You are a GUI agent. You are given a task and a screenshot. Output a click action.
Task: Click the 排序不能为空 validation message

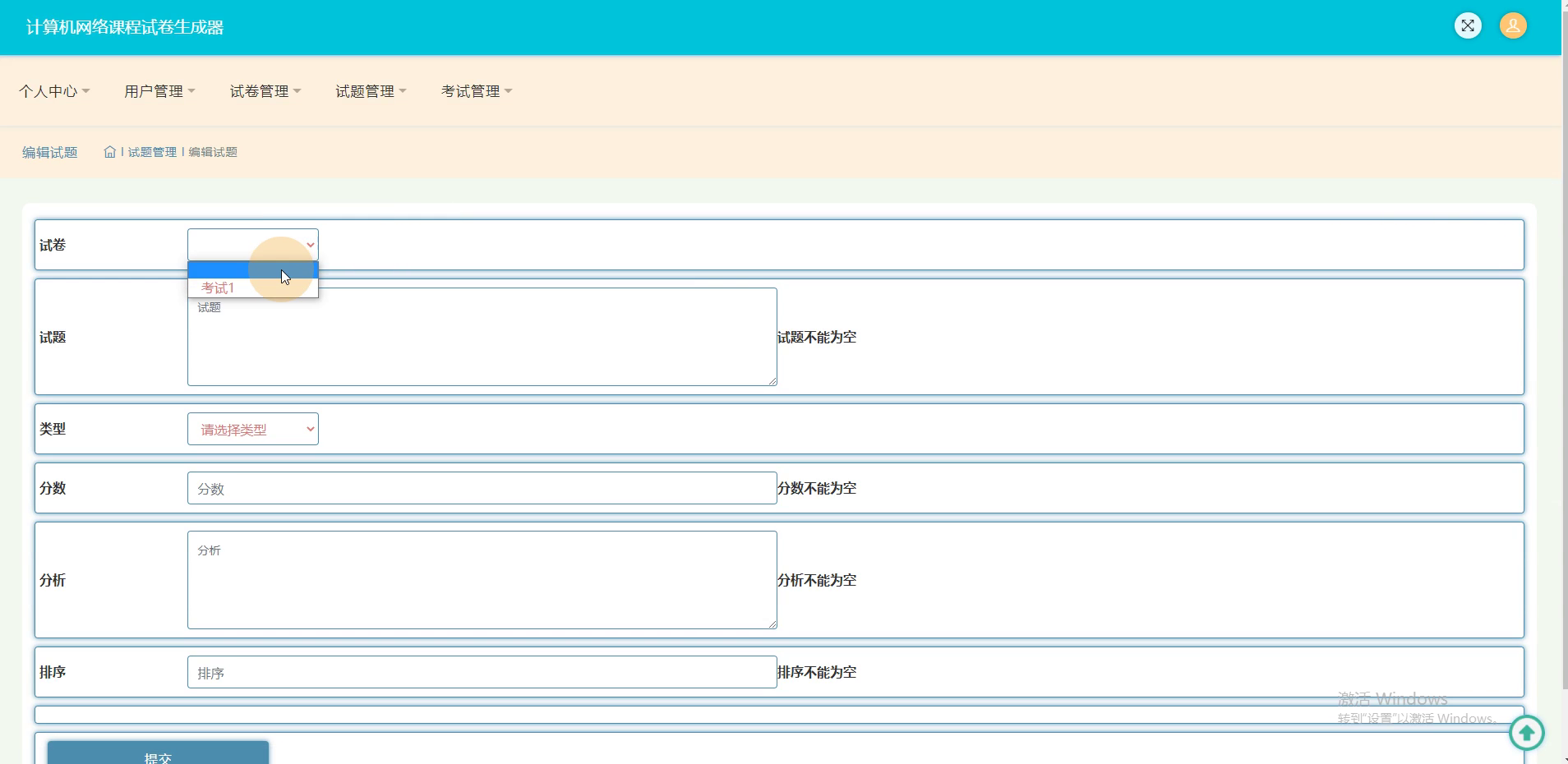pyautogui.click(x=817, y=672)
